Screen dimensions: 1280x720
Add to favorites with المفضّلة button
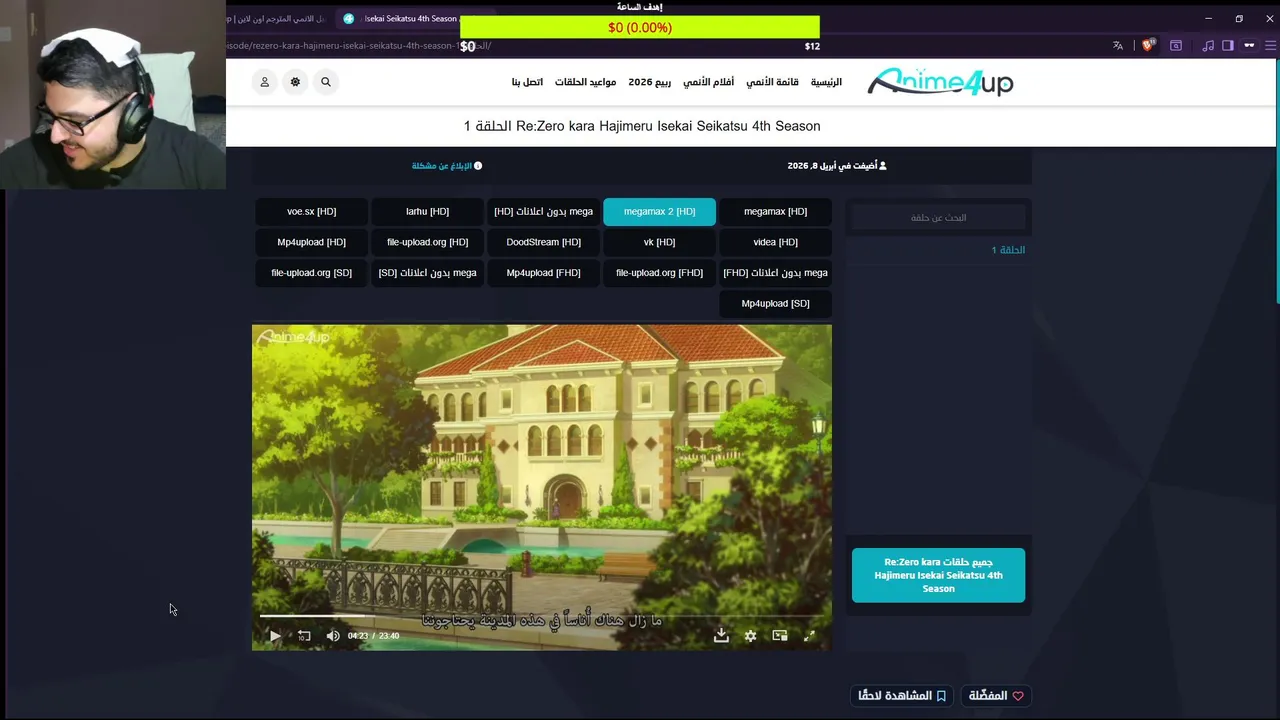(996, 696)
